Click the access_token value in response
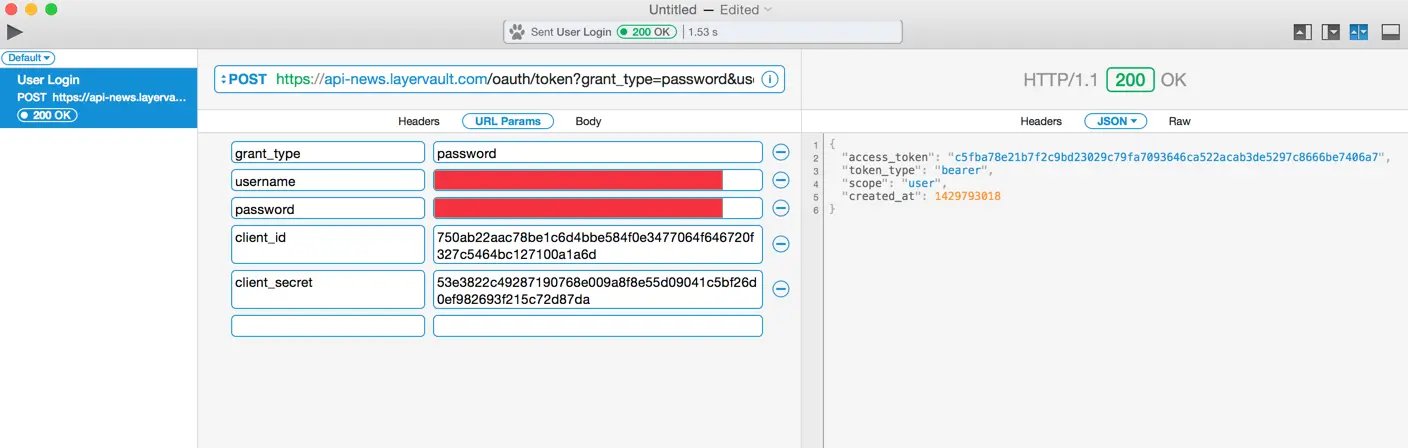 point(1166,157)
